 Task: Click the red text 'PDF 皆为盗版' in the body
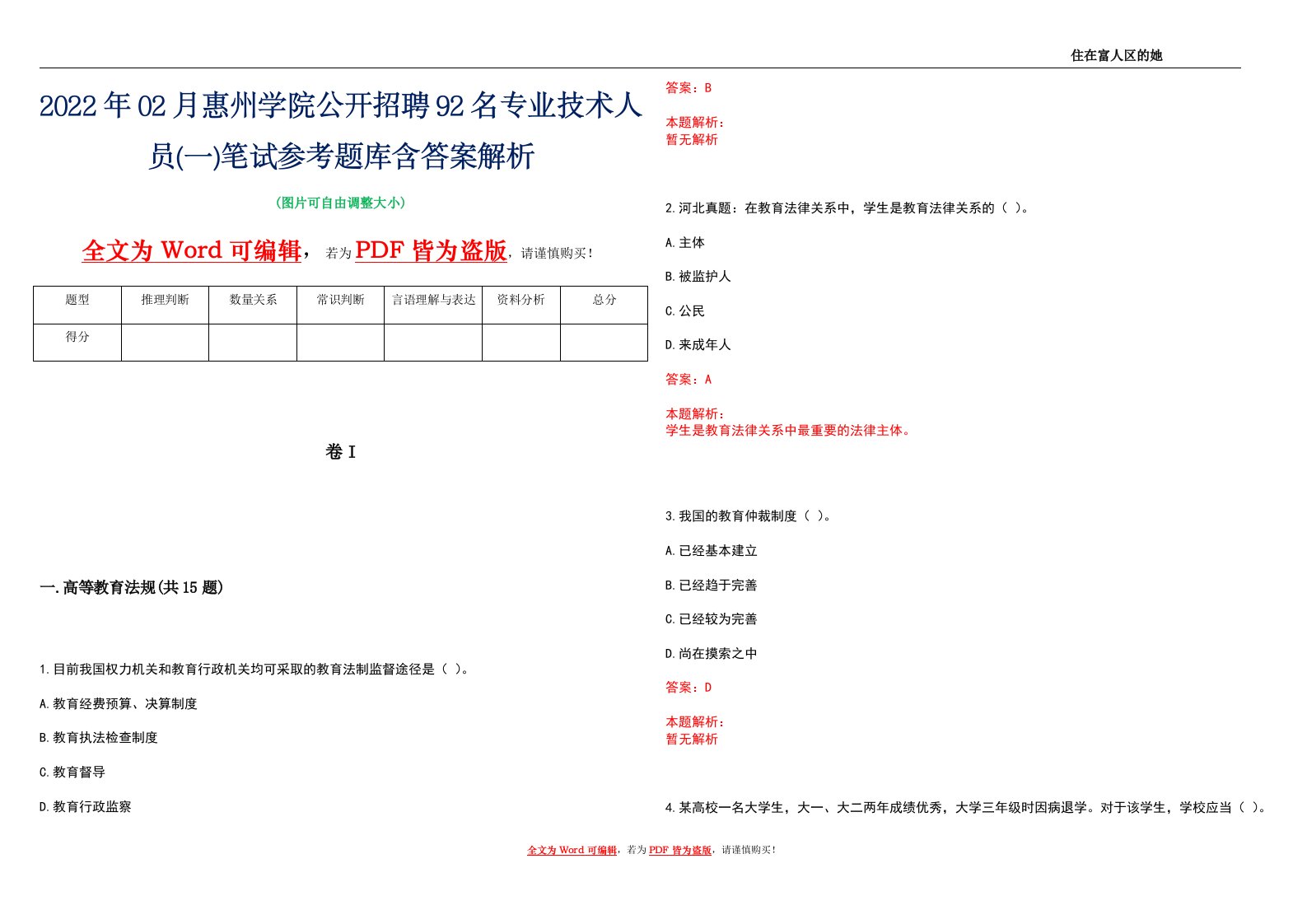pyautogui.click(x=431, y=250)
